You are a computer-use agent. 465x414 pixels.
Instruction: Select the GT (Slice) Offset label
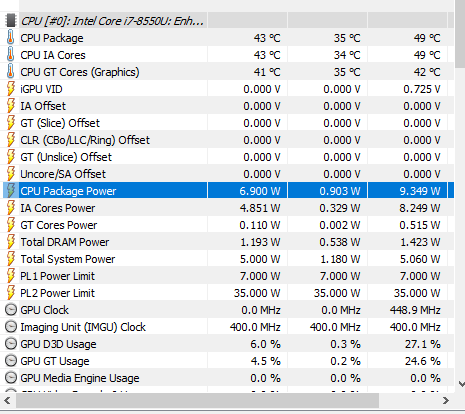[60, 123]
